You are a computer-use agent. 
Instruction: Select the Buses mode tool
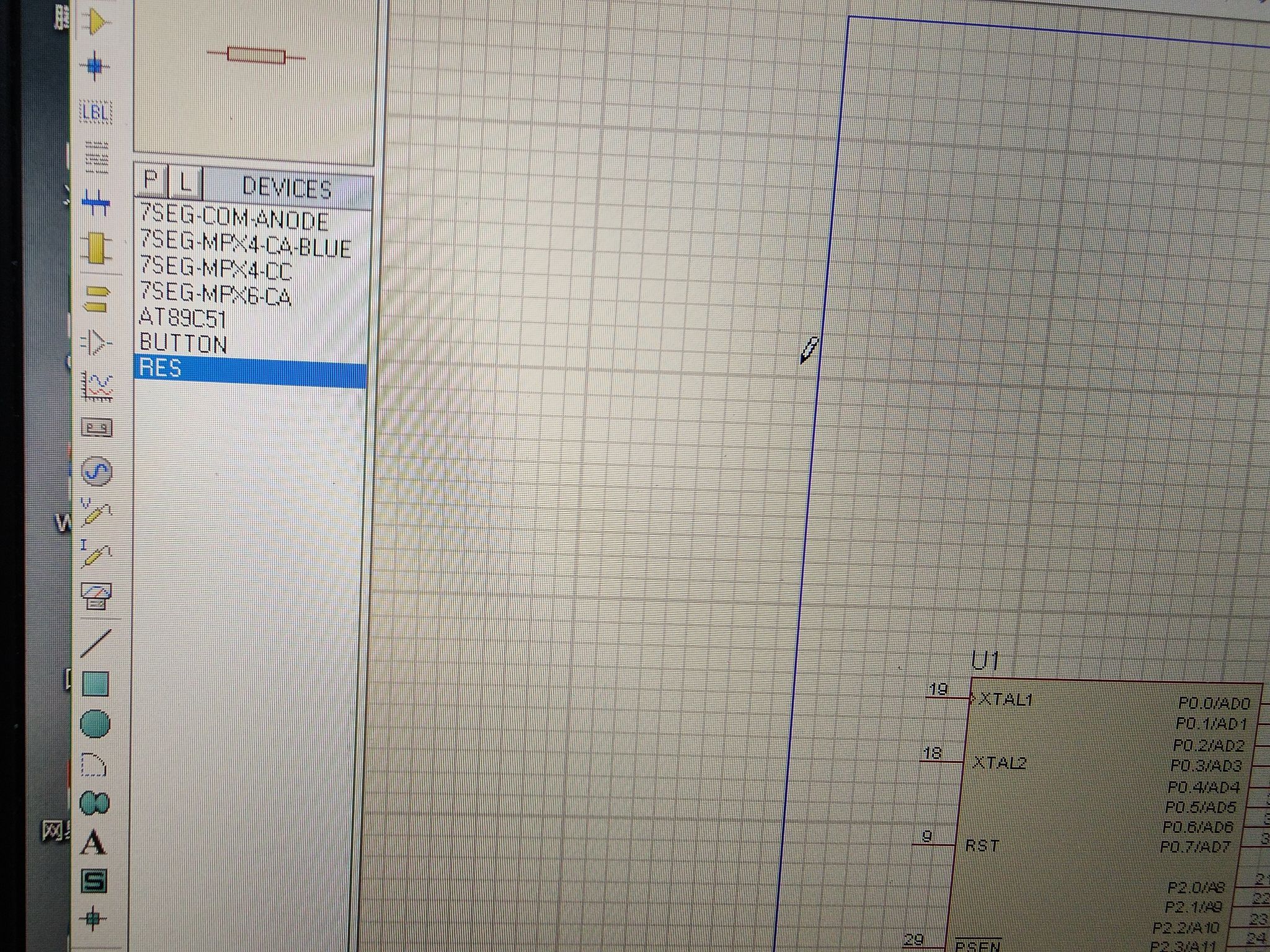tap(96, 202)
